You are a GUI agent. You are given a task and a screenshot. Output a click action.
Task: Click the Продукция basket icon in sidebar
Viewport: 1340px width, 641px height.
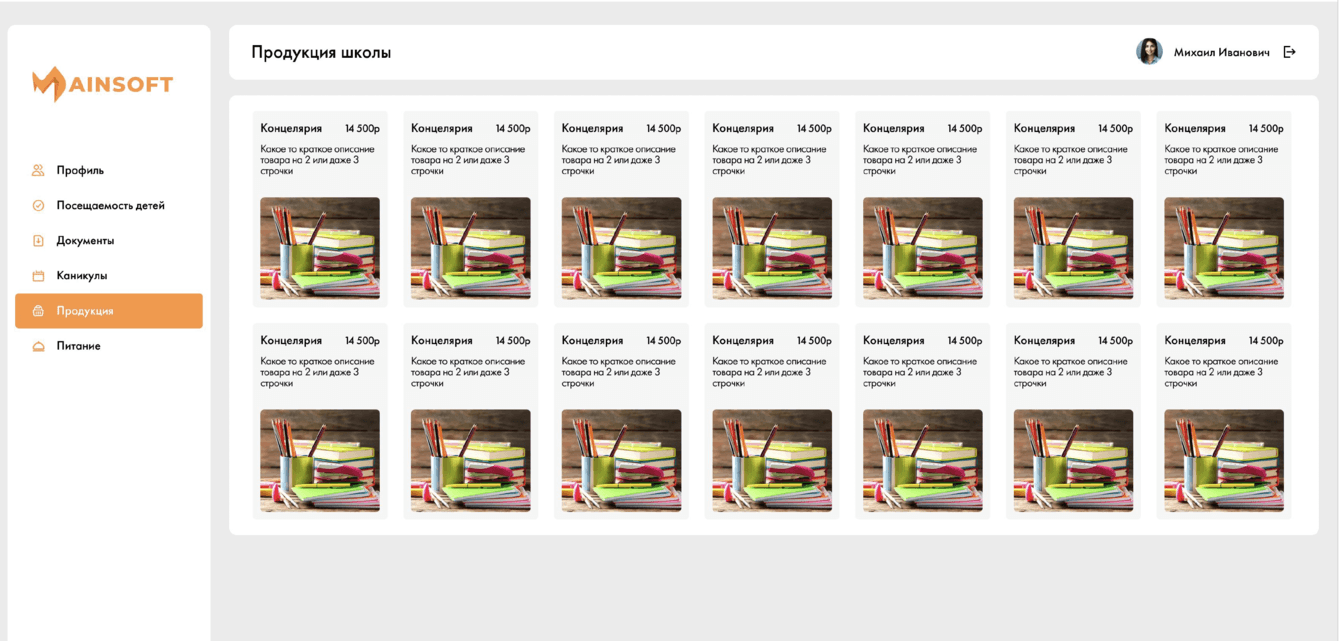tap(38, 311)
